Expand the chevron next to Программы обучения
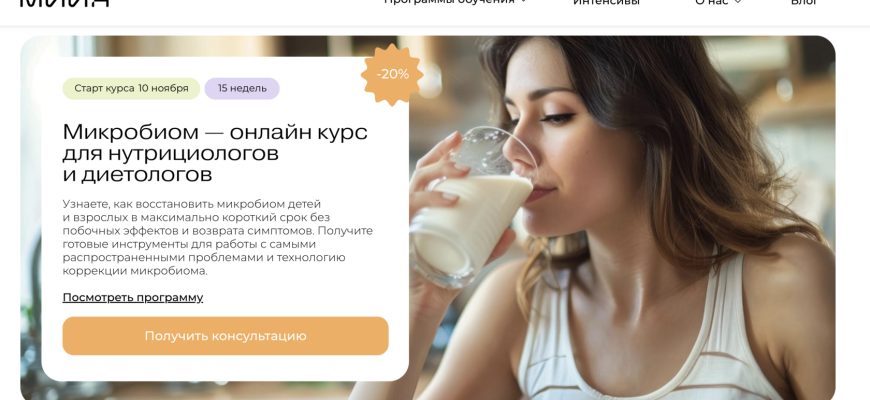 tap(523, 2)
